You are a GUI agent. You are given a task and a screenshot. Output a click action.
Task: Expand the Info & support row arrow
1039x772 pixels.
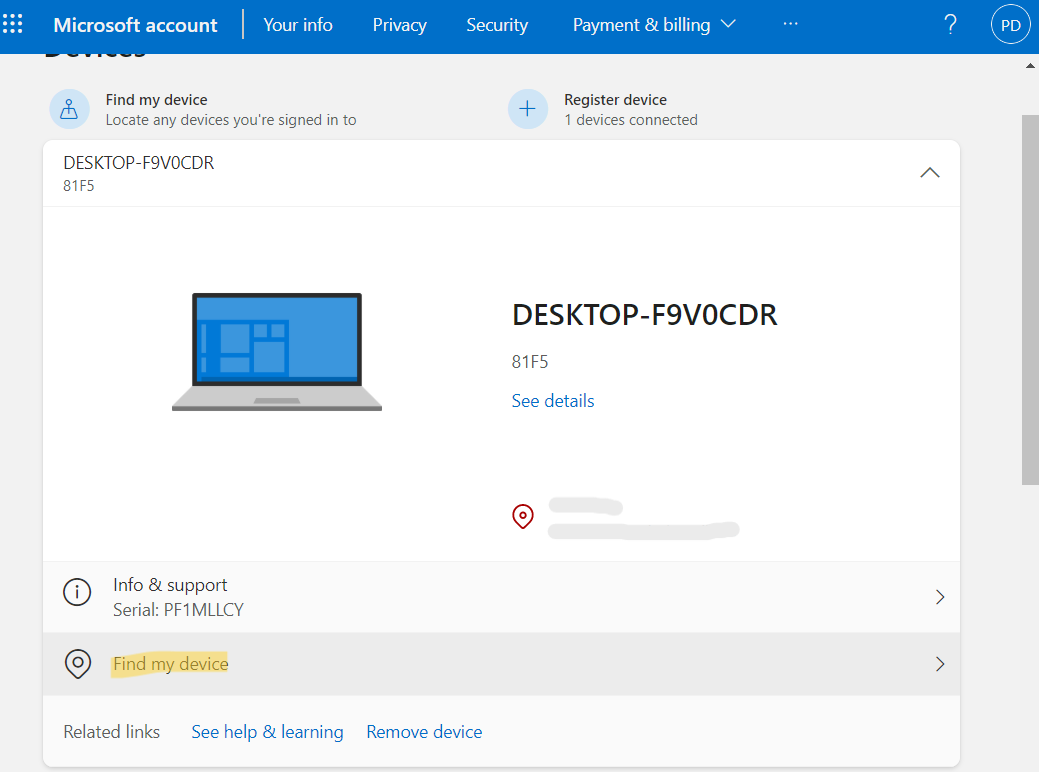(x=939, y=597)
